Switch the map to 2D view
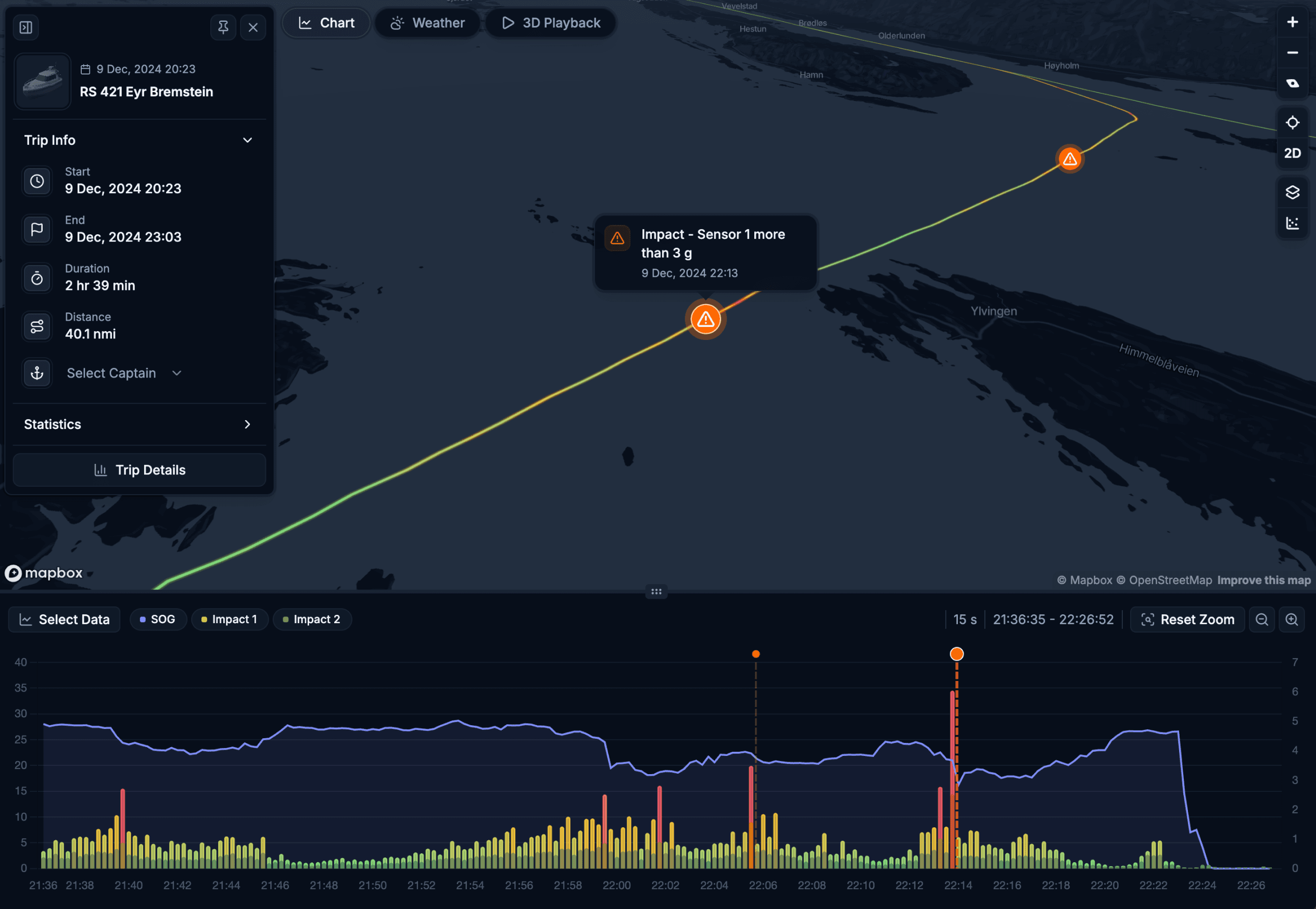Viewport: 1316px width, 909px height. click(1292, 153)
